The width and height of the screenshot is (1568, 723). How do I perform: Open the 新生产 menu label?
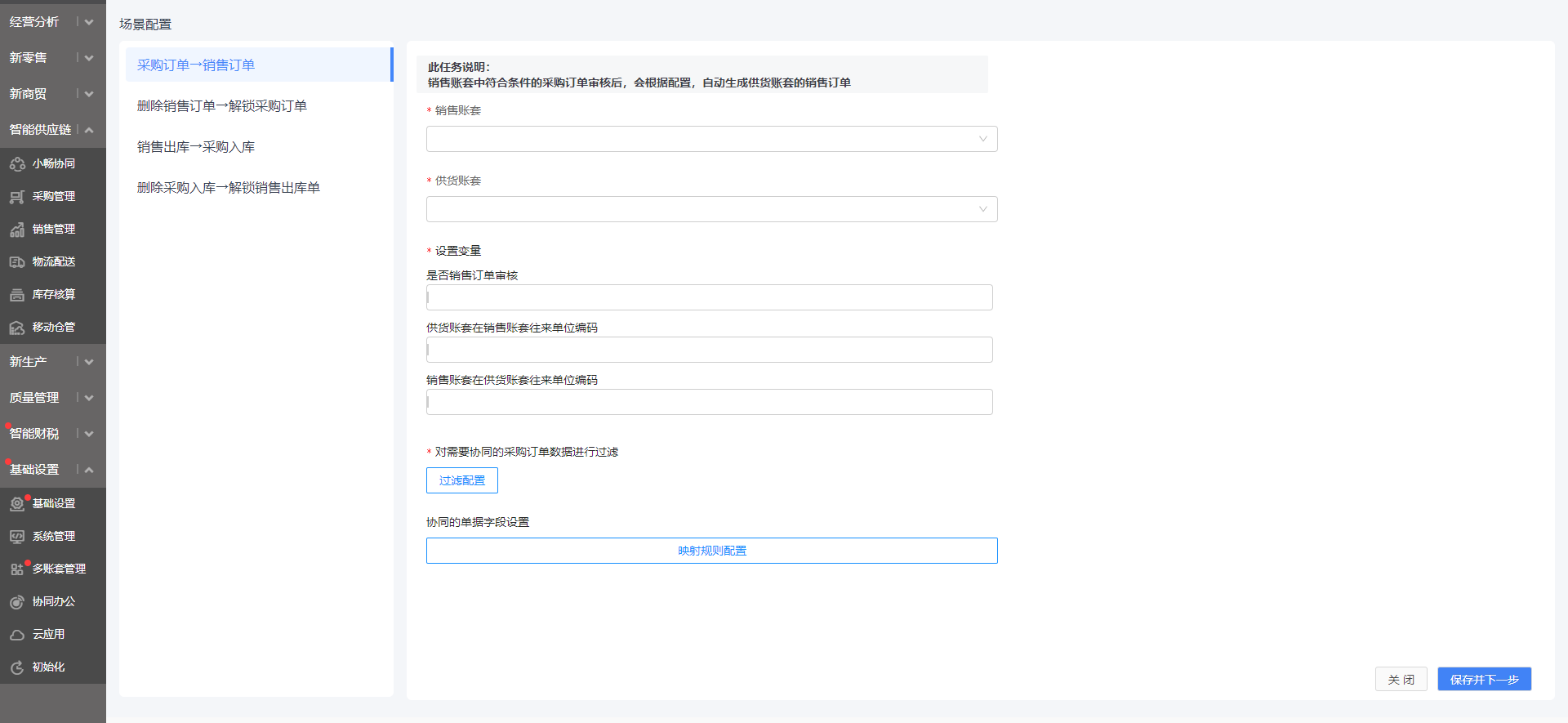29,362
